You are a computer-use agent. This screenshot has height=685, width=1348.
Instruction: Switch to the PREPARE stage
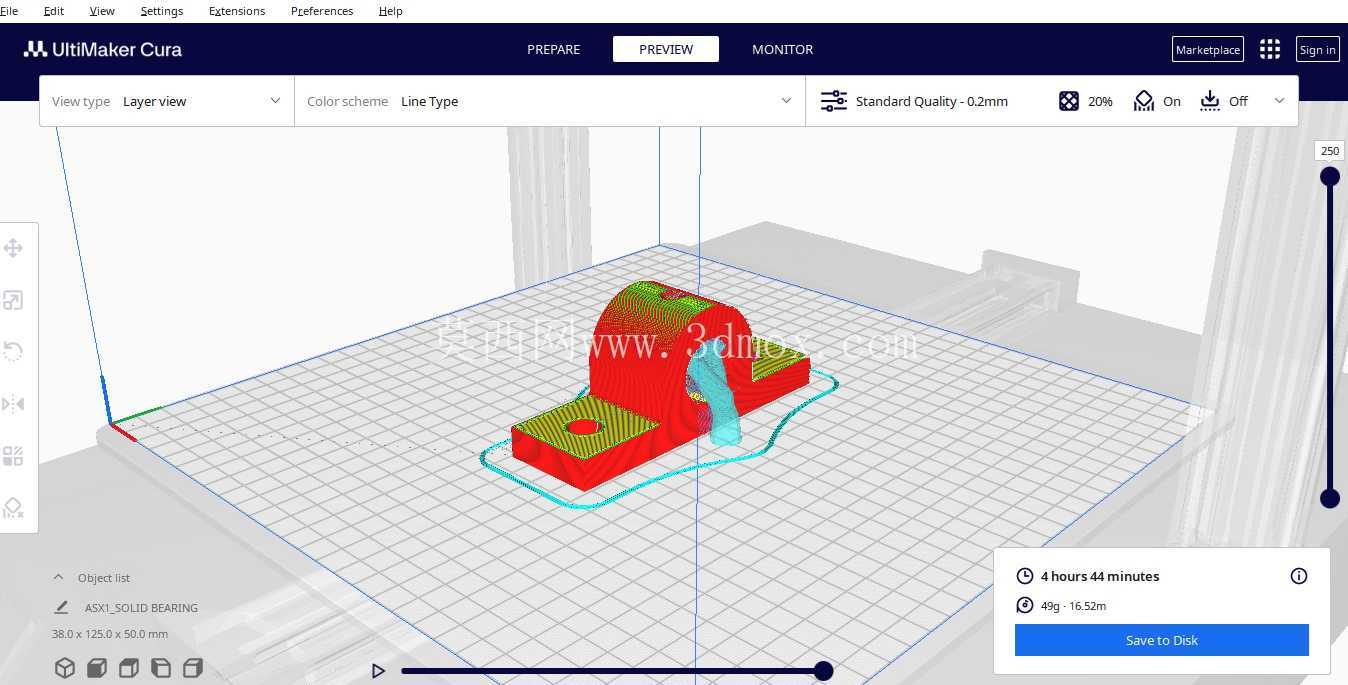(x=554, y=49)
